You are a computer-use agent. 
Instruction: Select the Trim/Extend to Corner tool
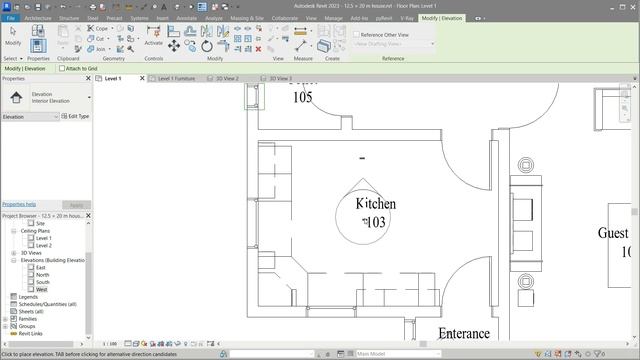point(223,46)
